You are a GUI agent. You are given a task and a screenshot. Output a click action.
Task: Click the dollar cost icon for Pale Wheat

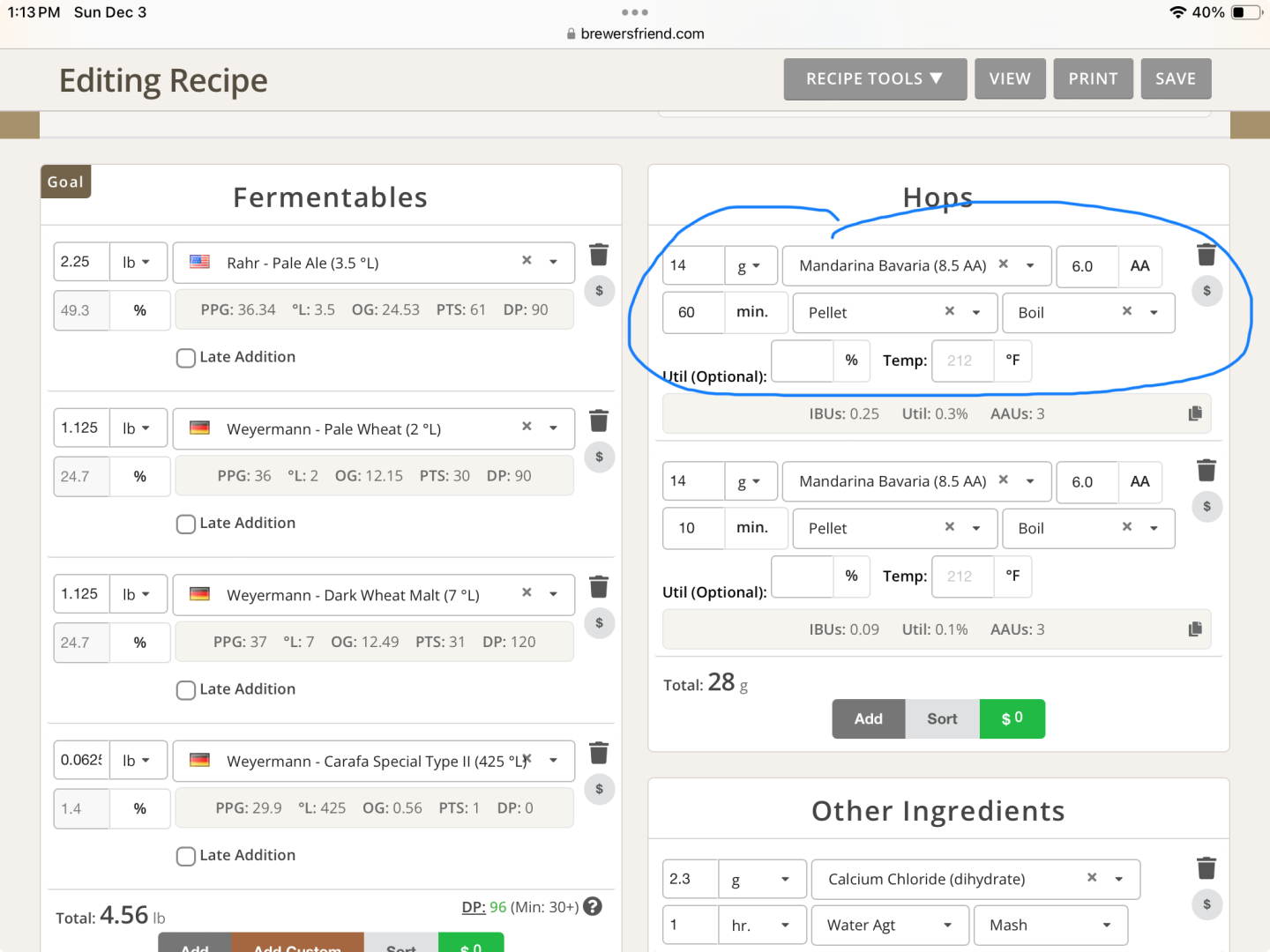click(599, 457)
